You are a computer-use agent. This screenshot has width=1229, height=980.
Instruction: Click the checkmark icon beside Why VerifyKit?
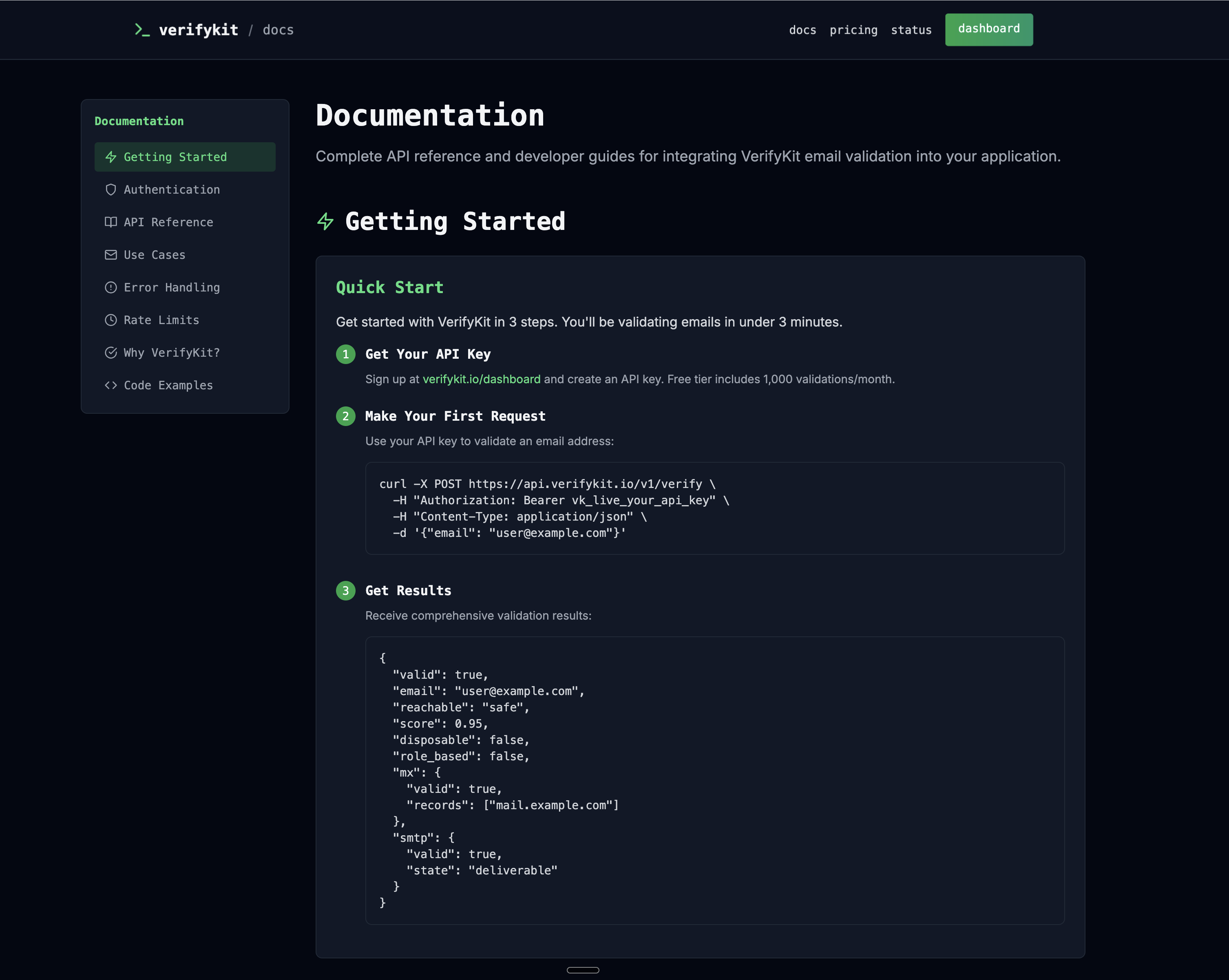click(x=111, y=352)
